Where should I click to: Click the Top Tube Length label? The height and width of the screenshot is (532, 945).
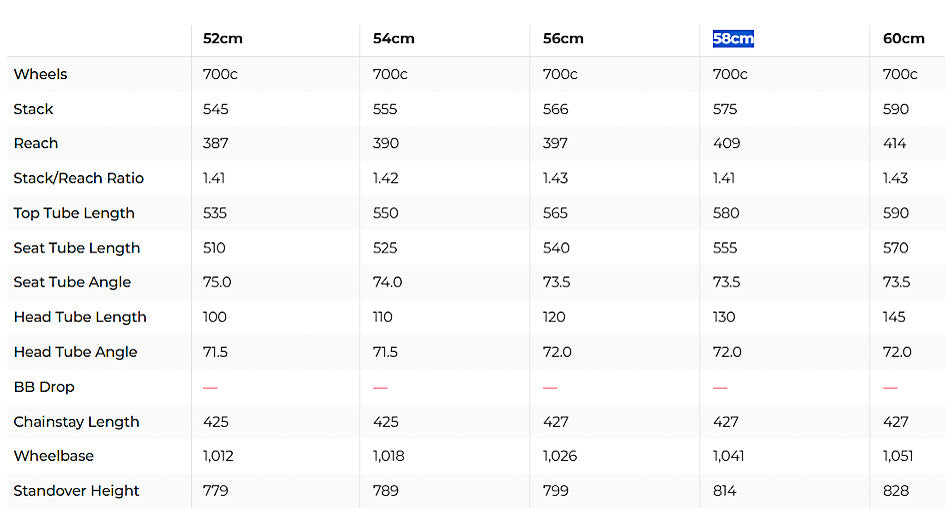(74, 213)
